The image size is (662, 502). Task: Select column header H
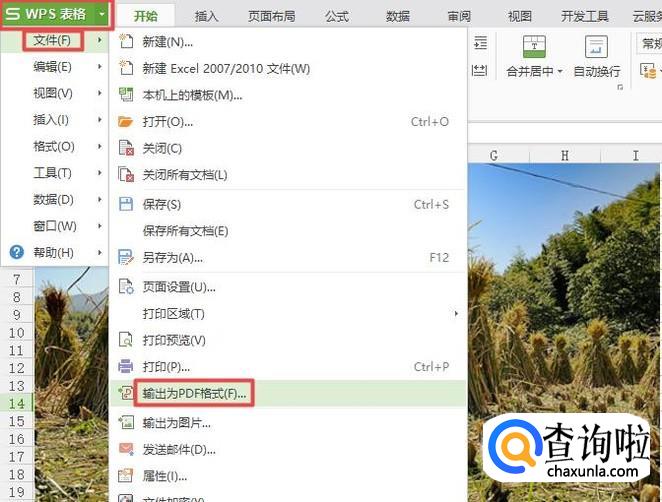564,156
